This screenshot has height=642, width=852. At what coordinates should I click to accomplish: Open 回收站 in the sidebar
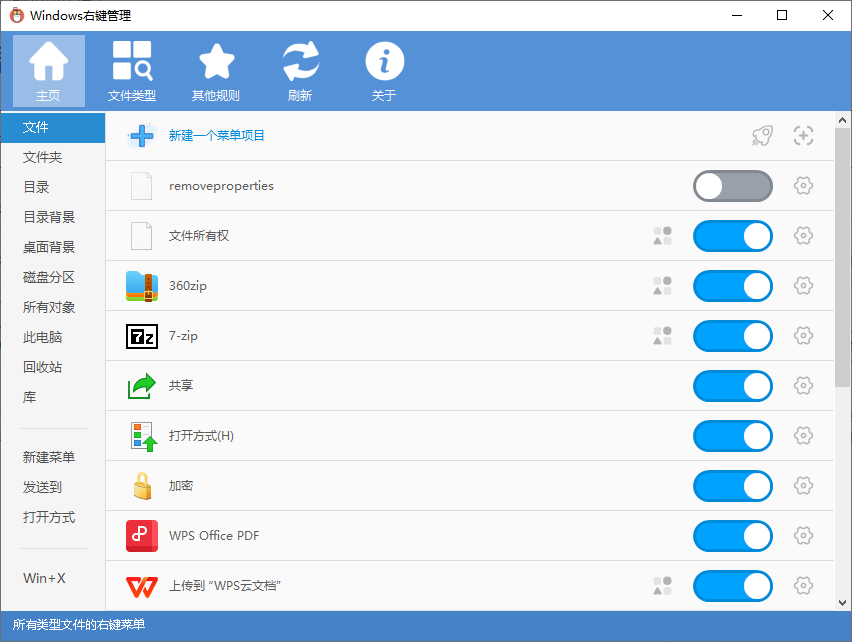tap(53, 367)
